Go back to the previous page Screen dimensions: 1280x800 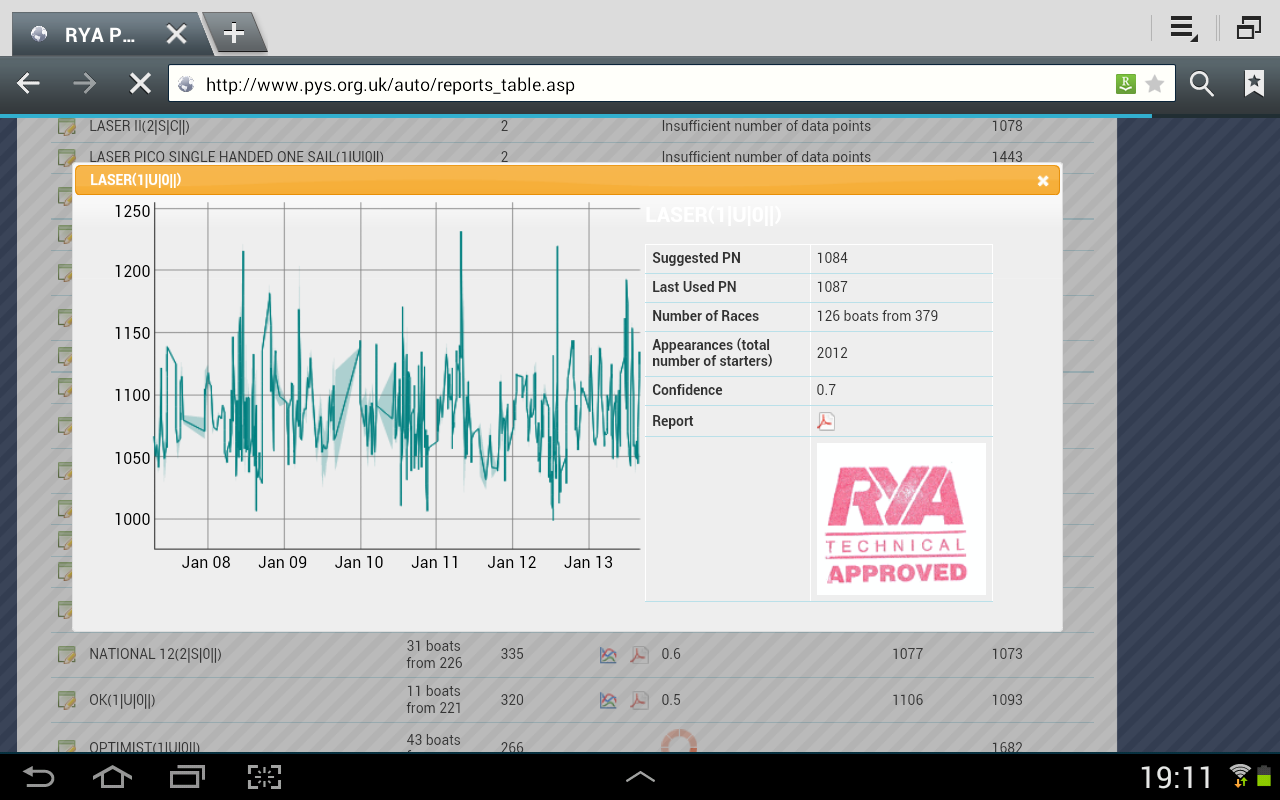tap(28, 84)
